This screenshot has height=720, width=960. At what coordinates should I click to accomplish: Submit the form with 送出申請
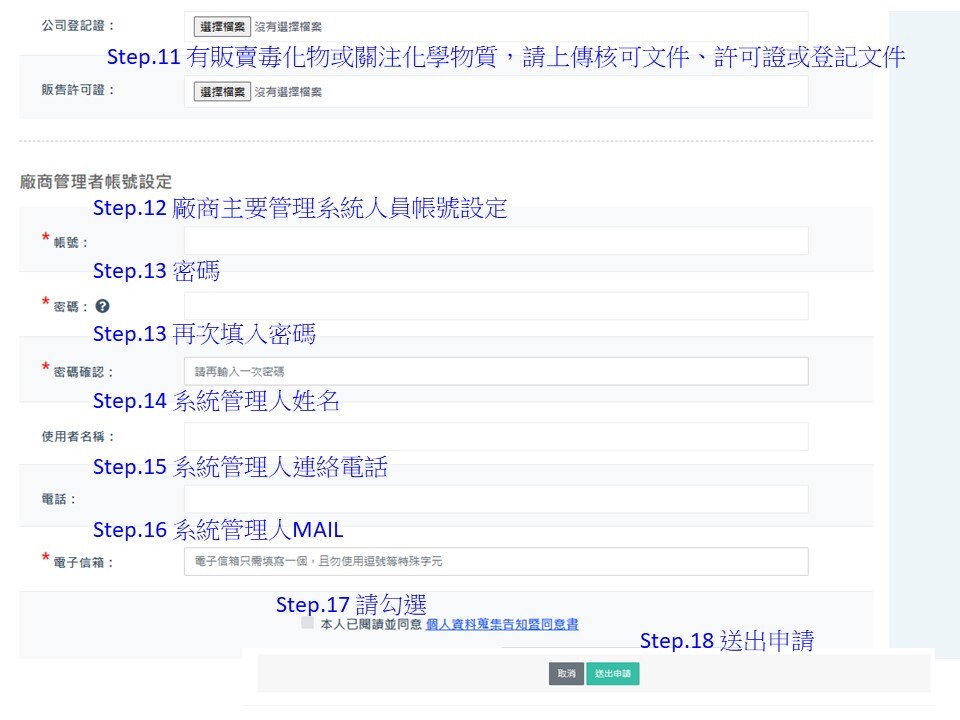[x=612, y=674]
